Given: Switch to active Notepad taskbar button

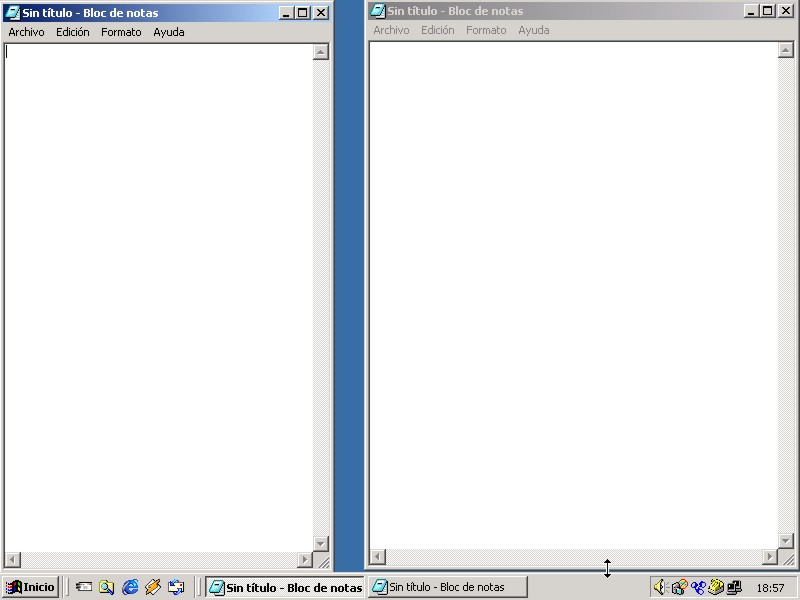Looking at the screenshot, I should tap(285, 588).
